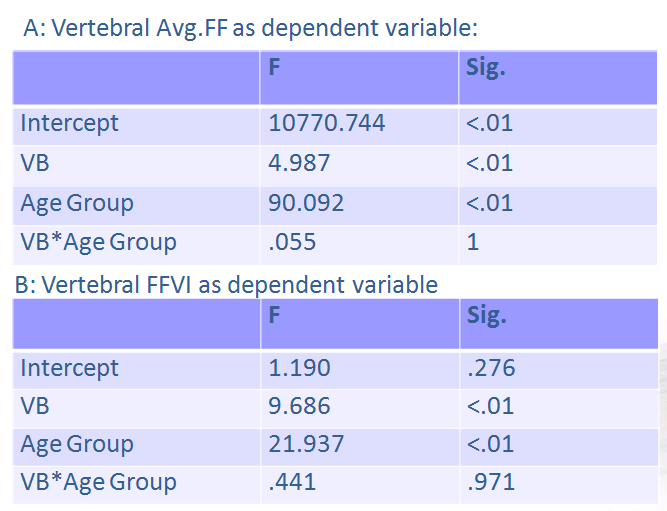Image resolution: width=667 pixels, height=511 pixels.
Task: Click the 10770.744 F value cell
Action: pyautogui.click(x=327, y=123)
